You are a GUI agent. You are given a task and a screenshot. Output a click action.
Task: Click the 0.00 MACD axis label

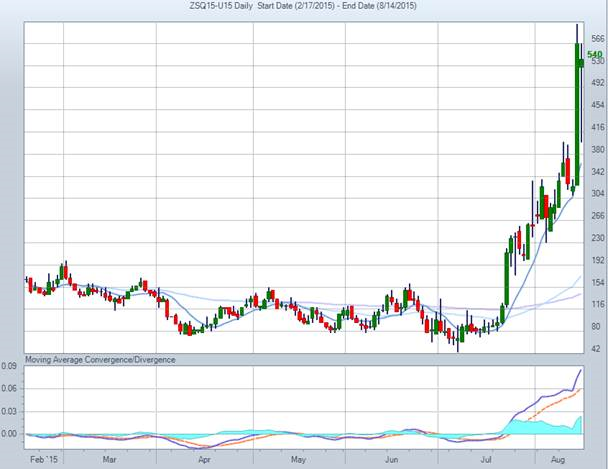10,434
